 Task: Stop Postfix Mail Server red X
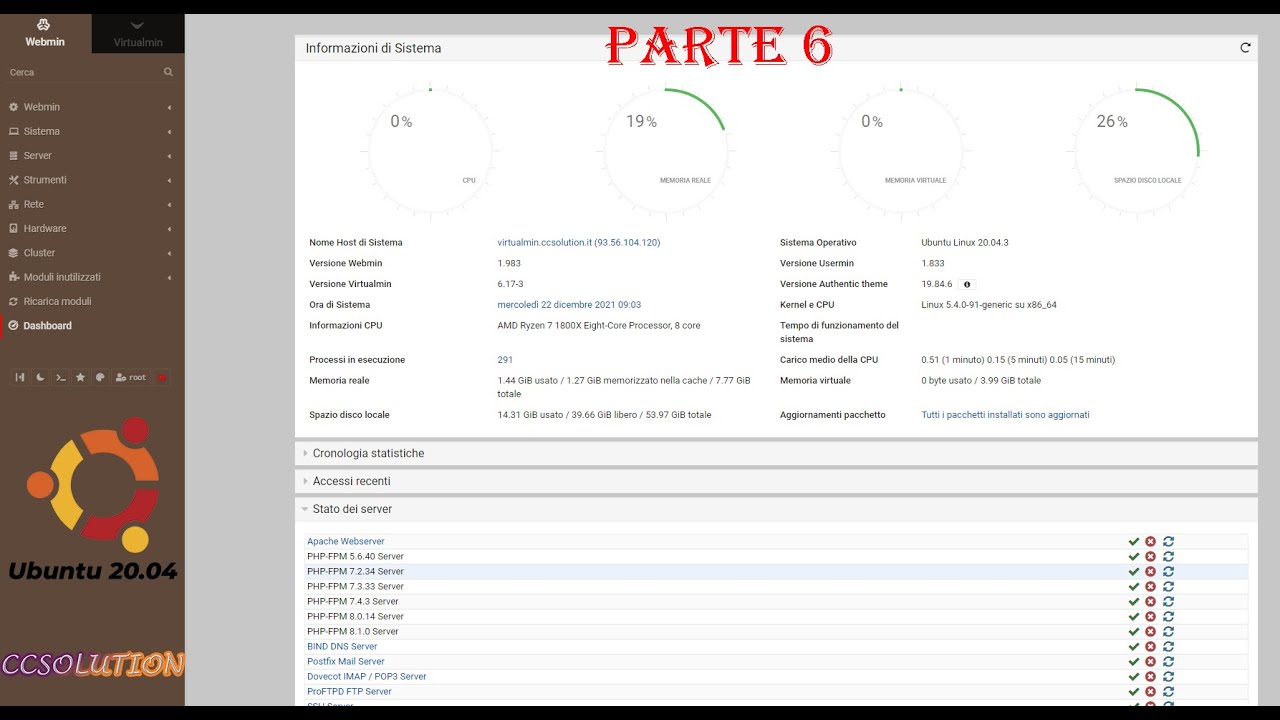point(1151,661)
